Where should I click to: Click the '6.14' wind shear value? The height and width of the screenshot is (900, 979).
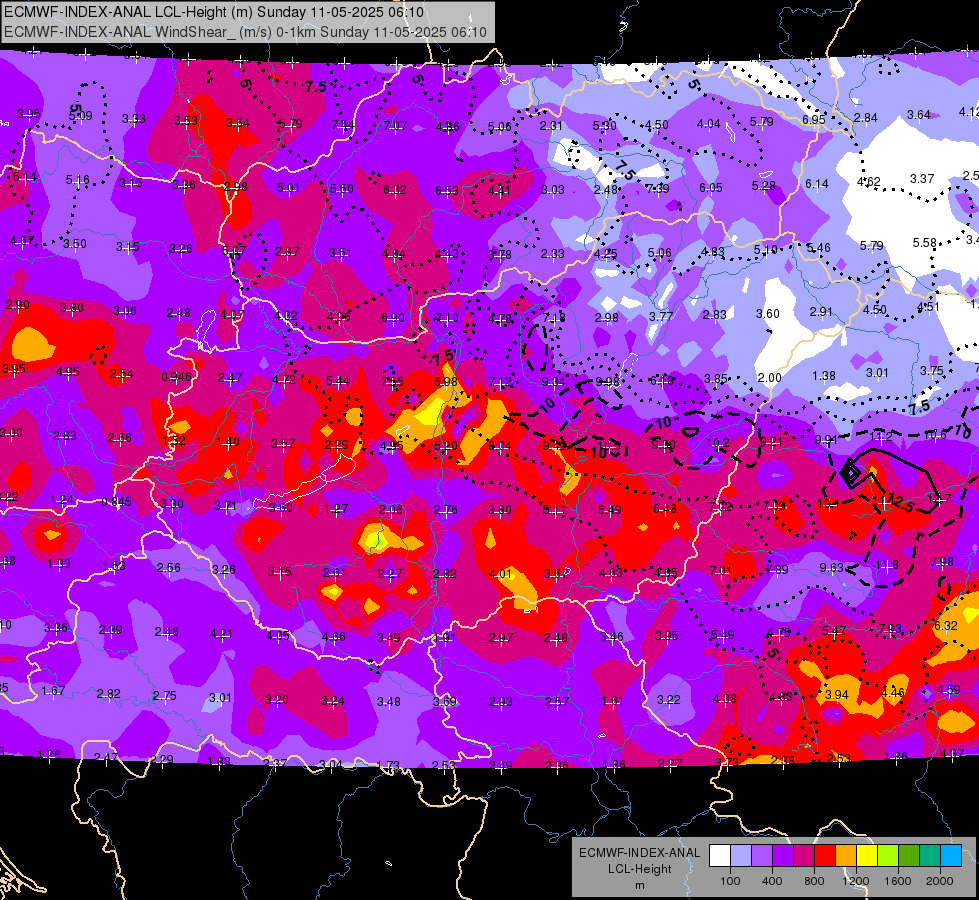click(817, 184)
